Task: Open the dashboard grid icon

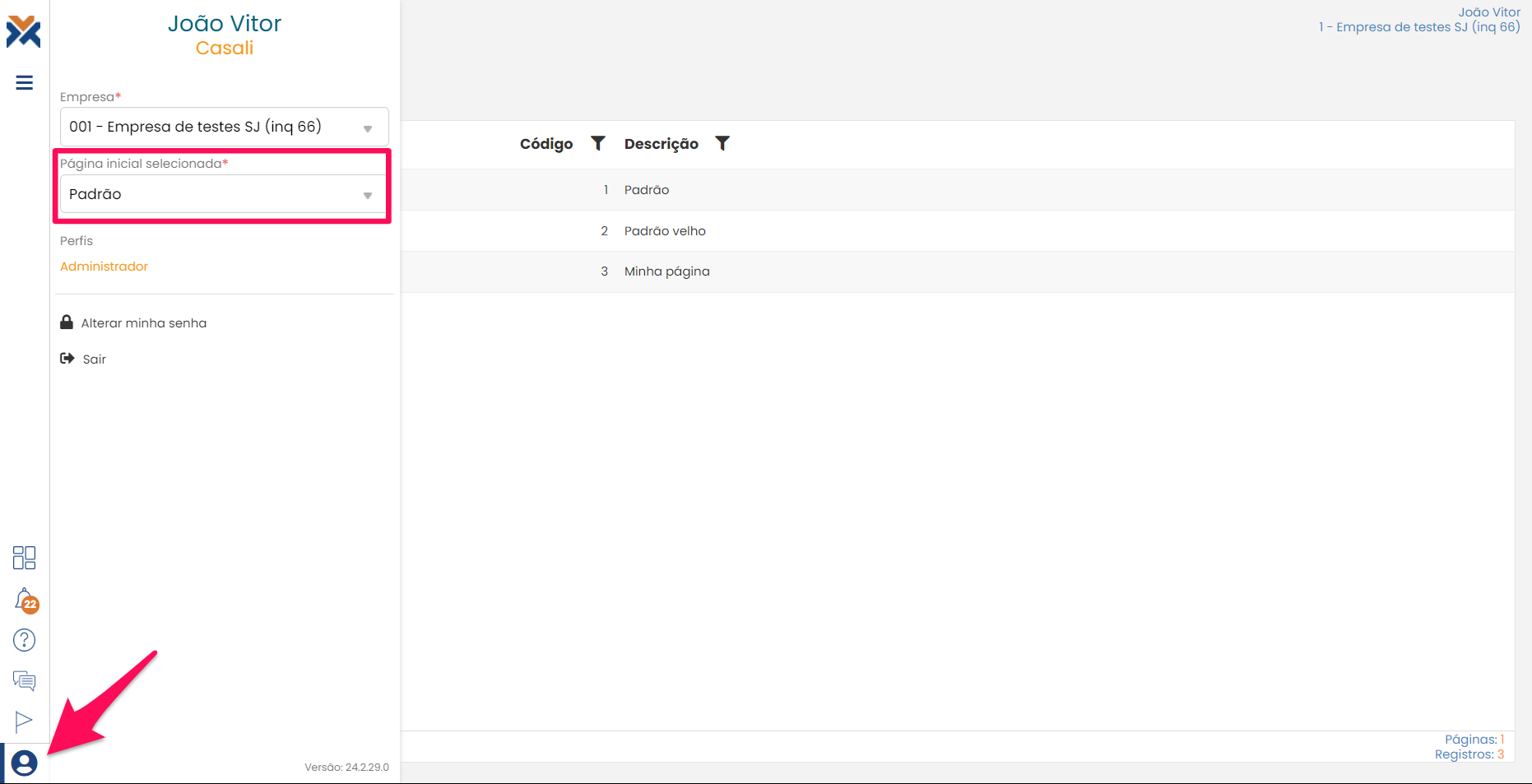Action: pyautogui.click(x=25, y=558)
